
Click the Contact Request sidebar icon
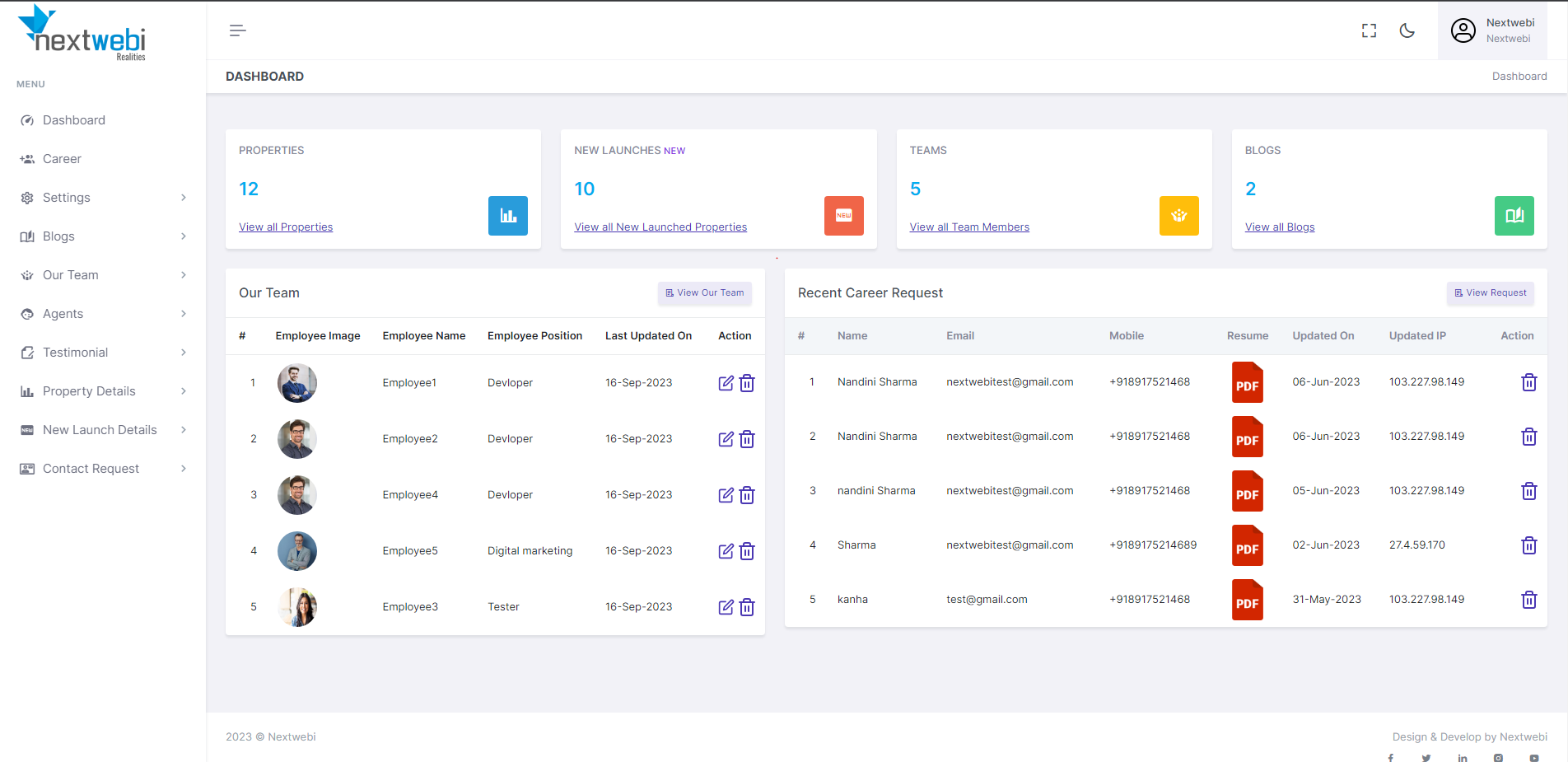[x=27, y=469]
